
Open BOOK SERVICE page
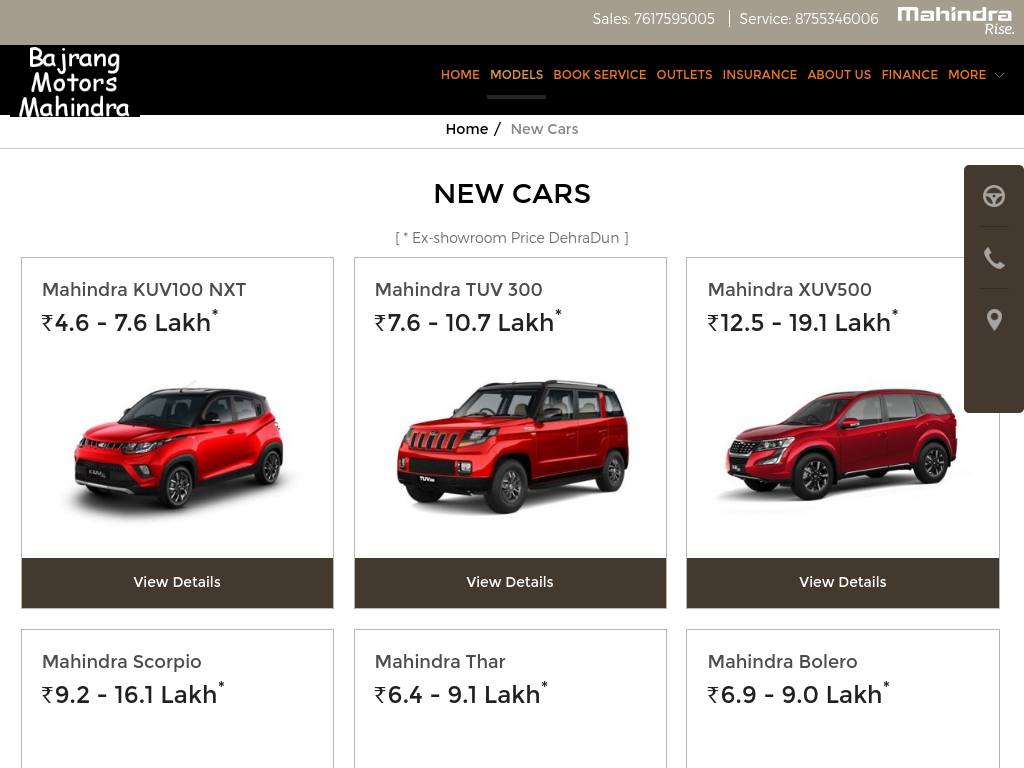600,74
